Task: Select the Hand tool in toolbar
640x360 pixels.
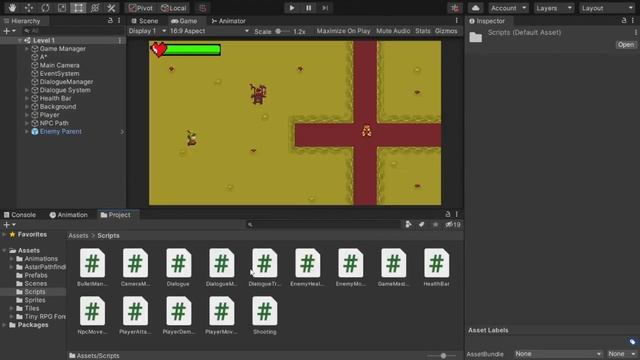Action: tap(12, 8)
